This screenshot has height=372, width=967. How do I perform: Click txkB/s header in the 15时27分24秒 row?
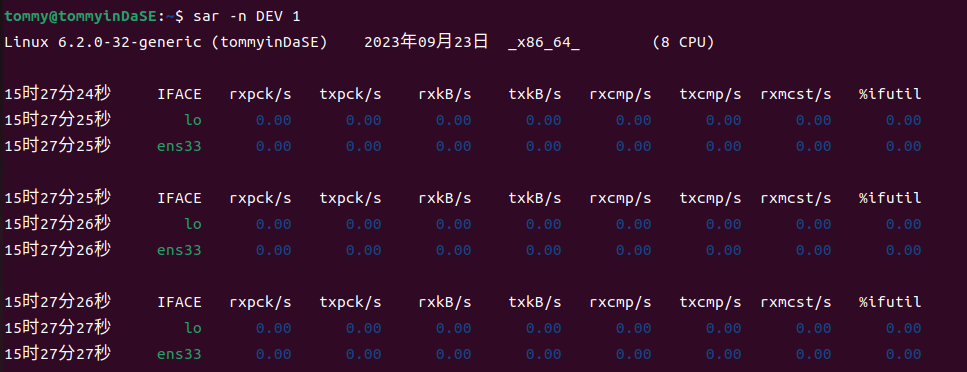[535, 94]
